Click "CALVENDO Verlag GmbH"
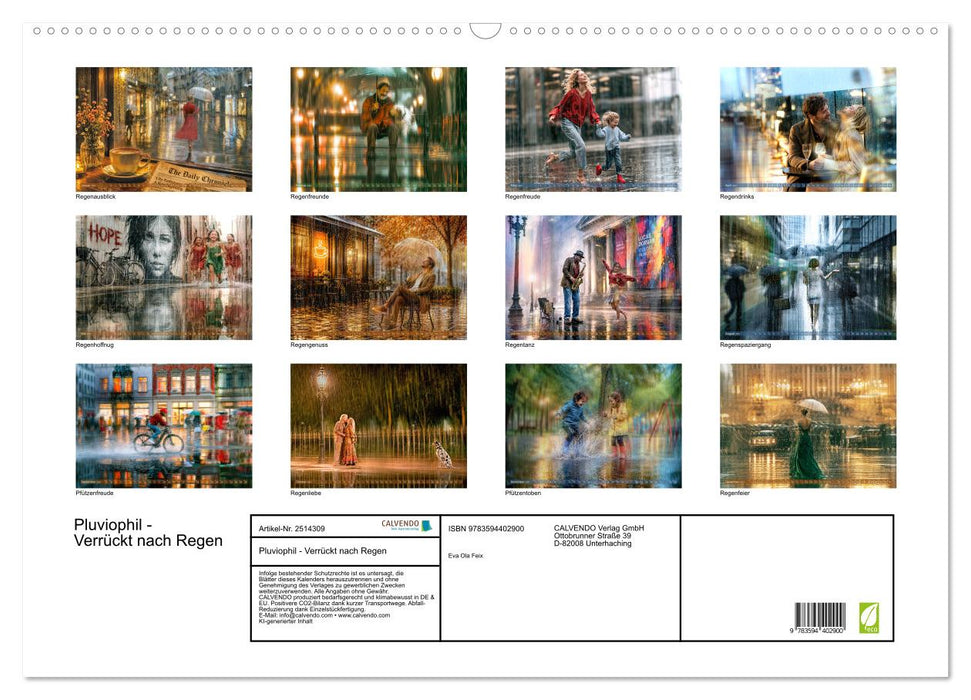Image resolution: width=971 pixels, height=700 pixels. (599, 528)
